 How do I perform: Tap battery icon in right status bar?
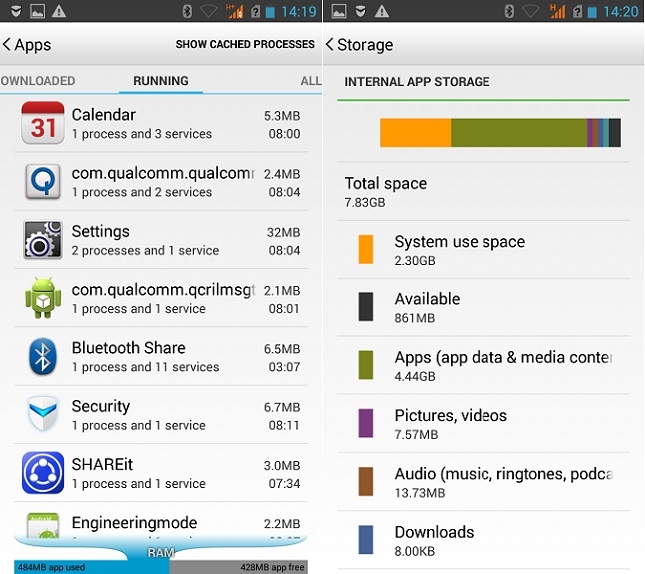click(x=592, y=12)
